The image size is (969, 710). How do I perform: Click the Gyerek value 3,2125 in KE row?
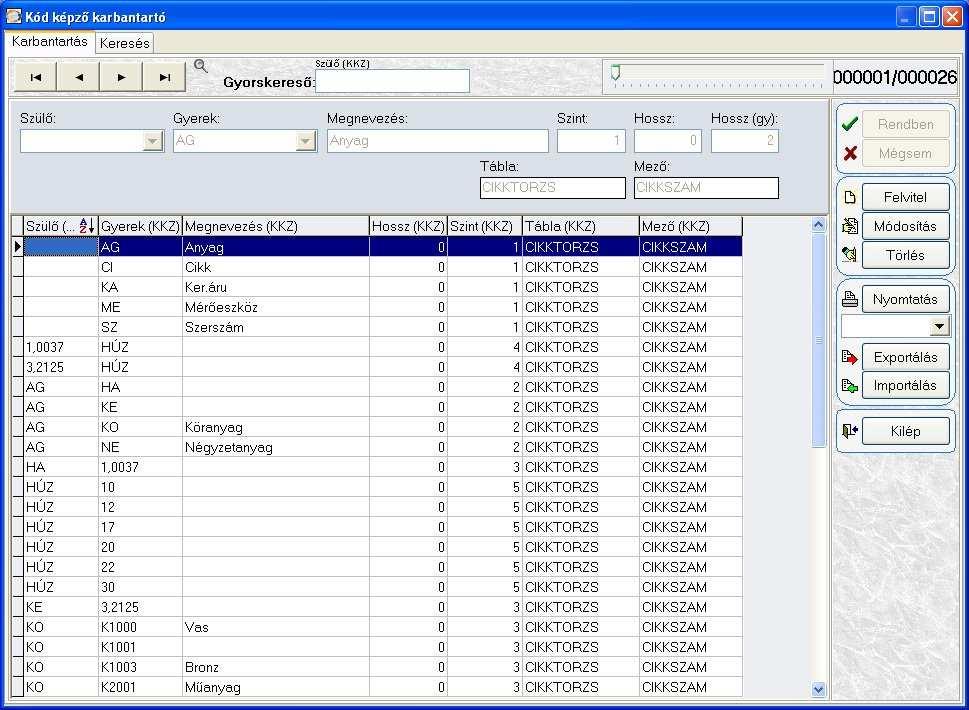point(140,607)
